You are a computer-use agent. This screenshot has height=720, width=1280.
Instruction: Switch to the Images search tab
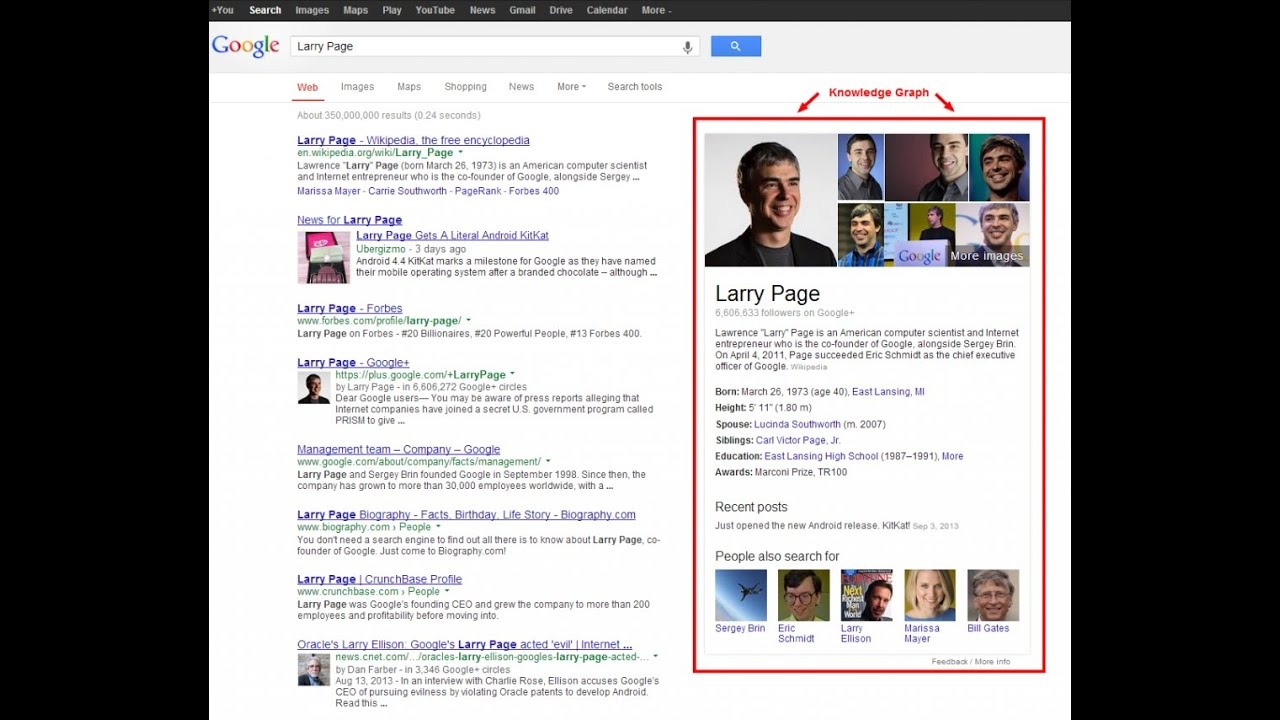357,87
